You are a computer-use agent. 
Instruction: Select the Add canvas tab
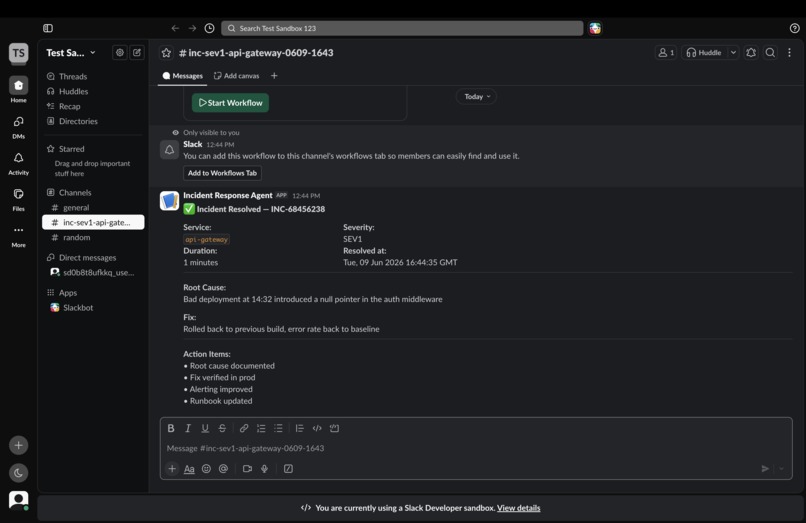pos(236,76)
